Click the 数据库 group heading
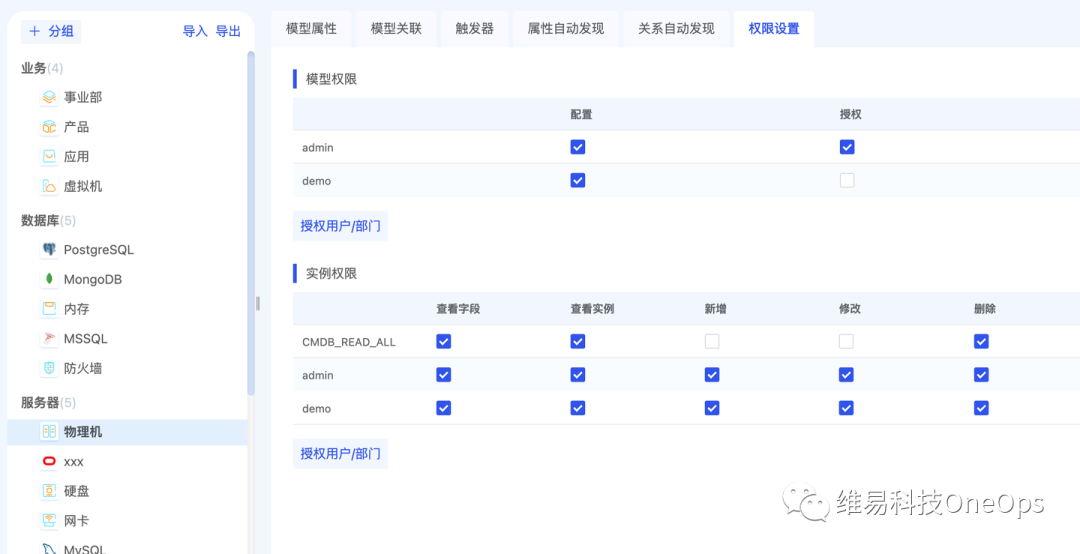Image resolution: width=1080 pixels, height=554 pixels. pos(48,220)
